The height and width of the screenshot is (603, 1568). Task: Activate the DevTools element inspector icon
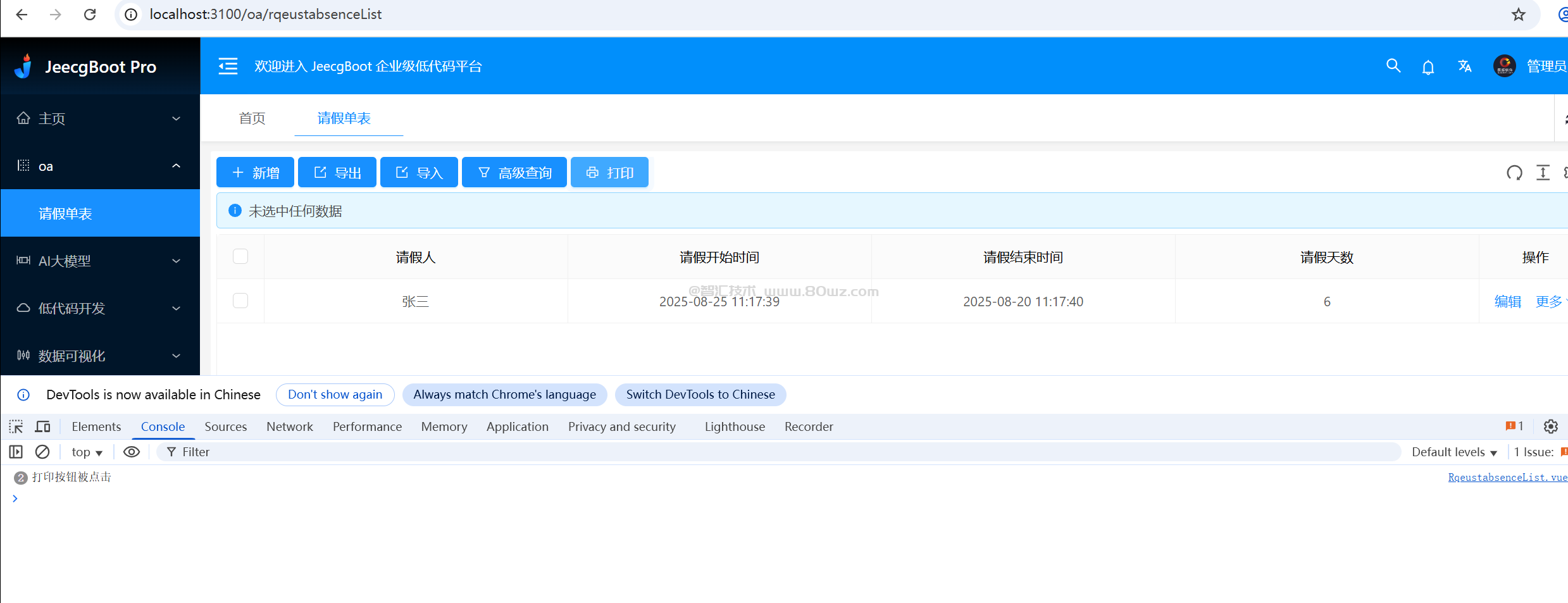click(16, 426)
